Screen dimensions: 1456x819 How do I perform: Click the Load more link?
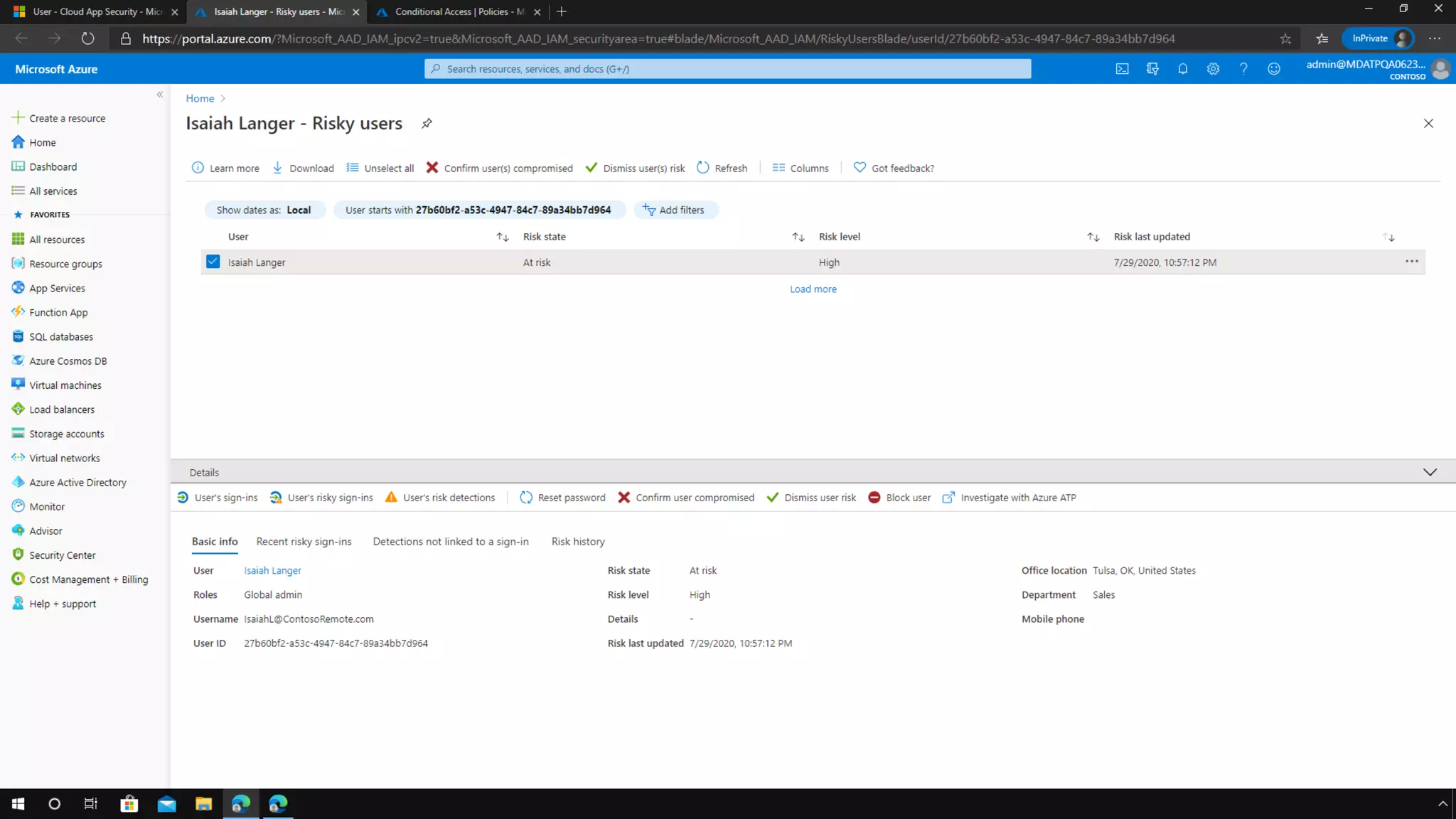click(813, 289)
